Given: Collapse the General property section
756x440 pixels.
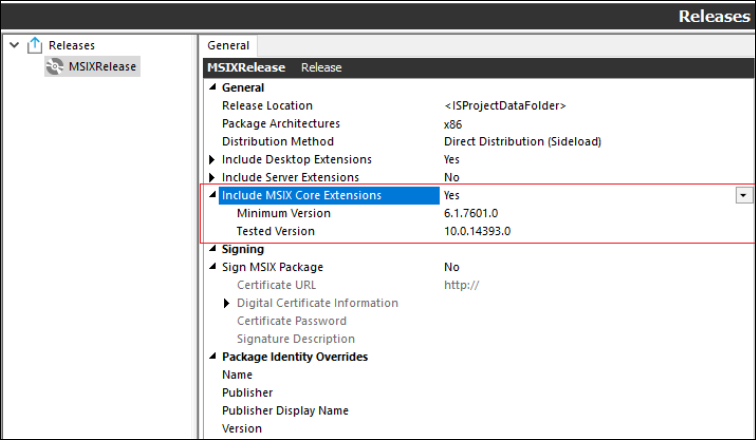Looking at the screenshot, I should (x=212, y=88).
